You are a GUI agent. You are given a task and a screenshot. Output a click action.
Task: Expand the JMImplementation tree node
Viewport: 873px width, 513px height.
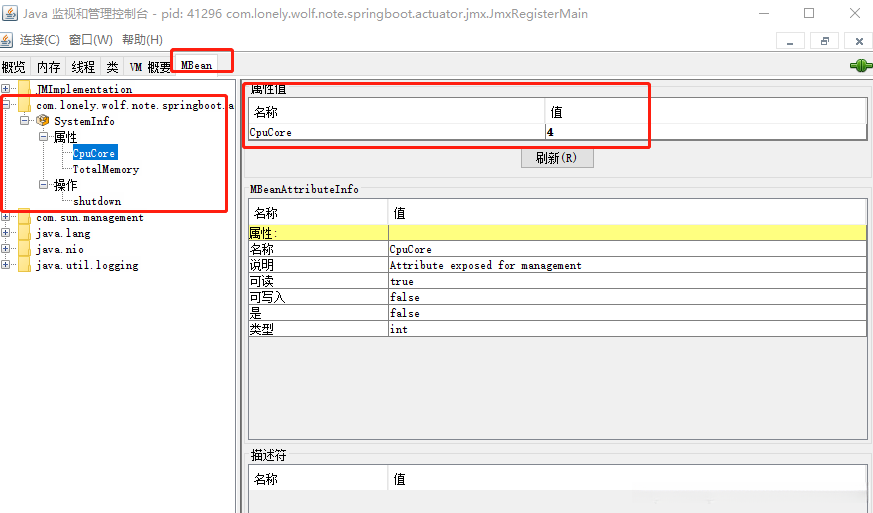coord(6,88)
